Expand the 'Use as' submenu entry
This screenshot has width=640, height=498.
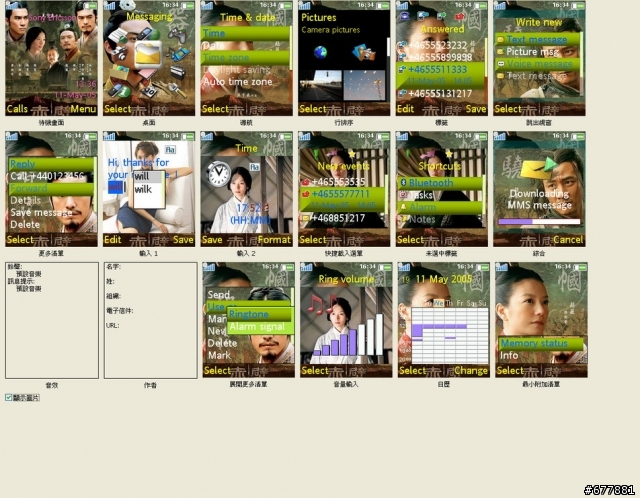(x=216, y=307)
